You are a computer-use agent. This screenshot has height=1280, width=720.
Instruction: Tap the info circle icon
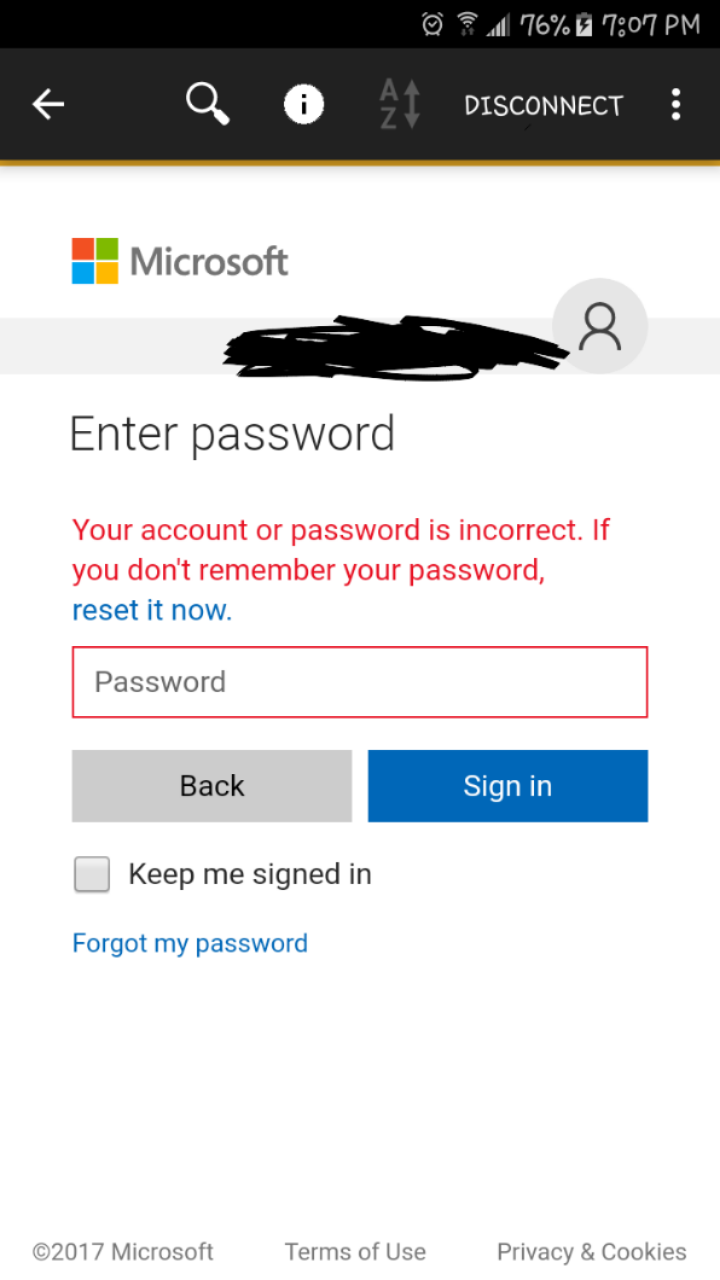[x=304, y=104]
